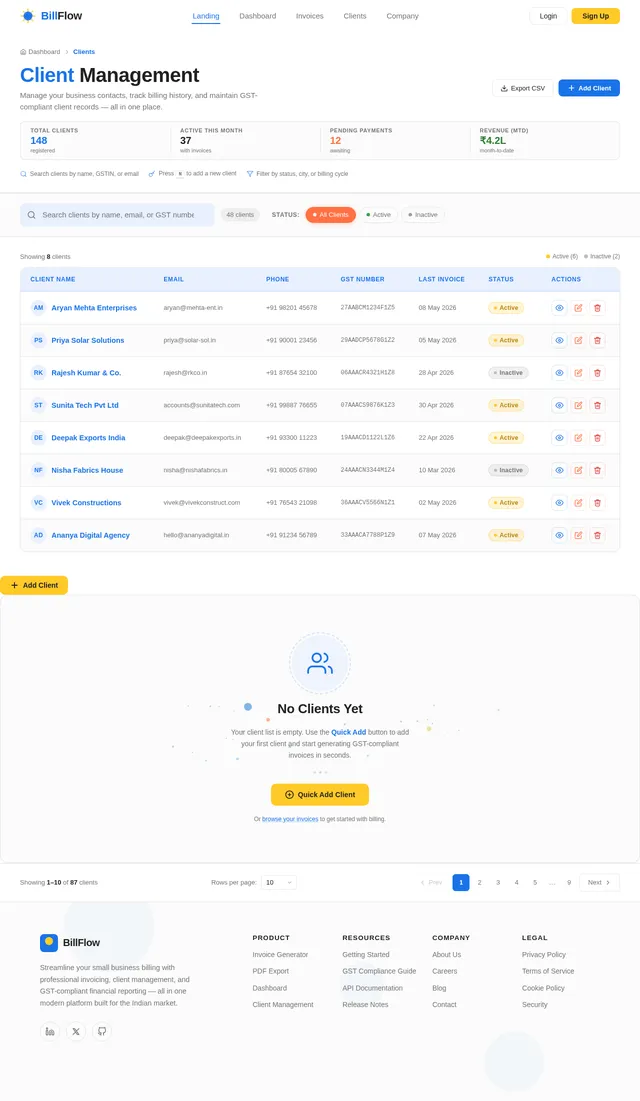640x1101 pixels.
Task: Focus the search clients input field
Action: (117, 215)
